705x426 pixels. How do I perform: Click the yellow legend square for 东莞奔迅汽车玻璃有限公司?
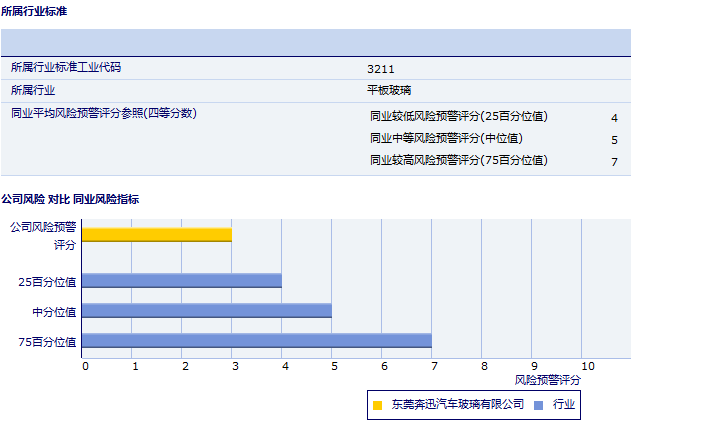tap(377, 405)
